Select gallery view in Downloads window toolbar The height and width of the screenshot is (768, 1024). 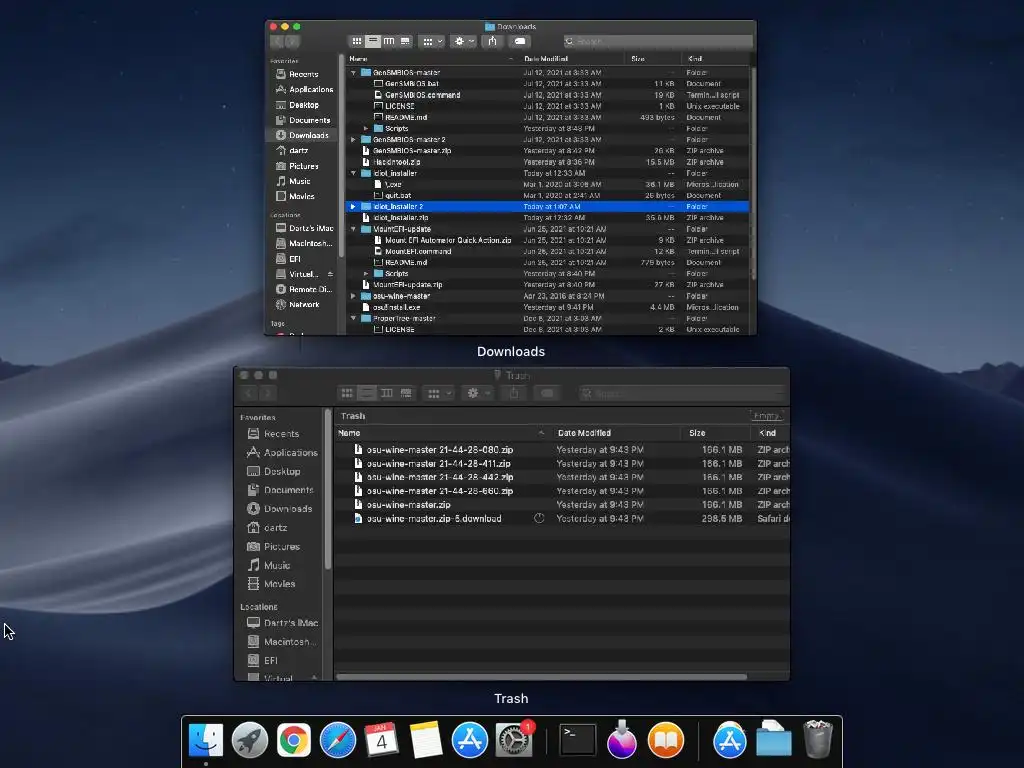[x=405, y=41]
